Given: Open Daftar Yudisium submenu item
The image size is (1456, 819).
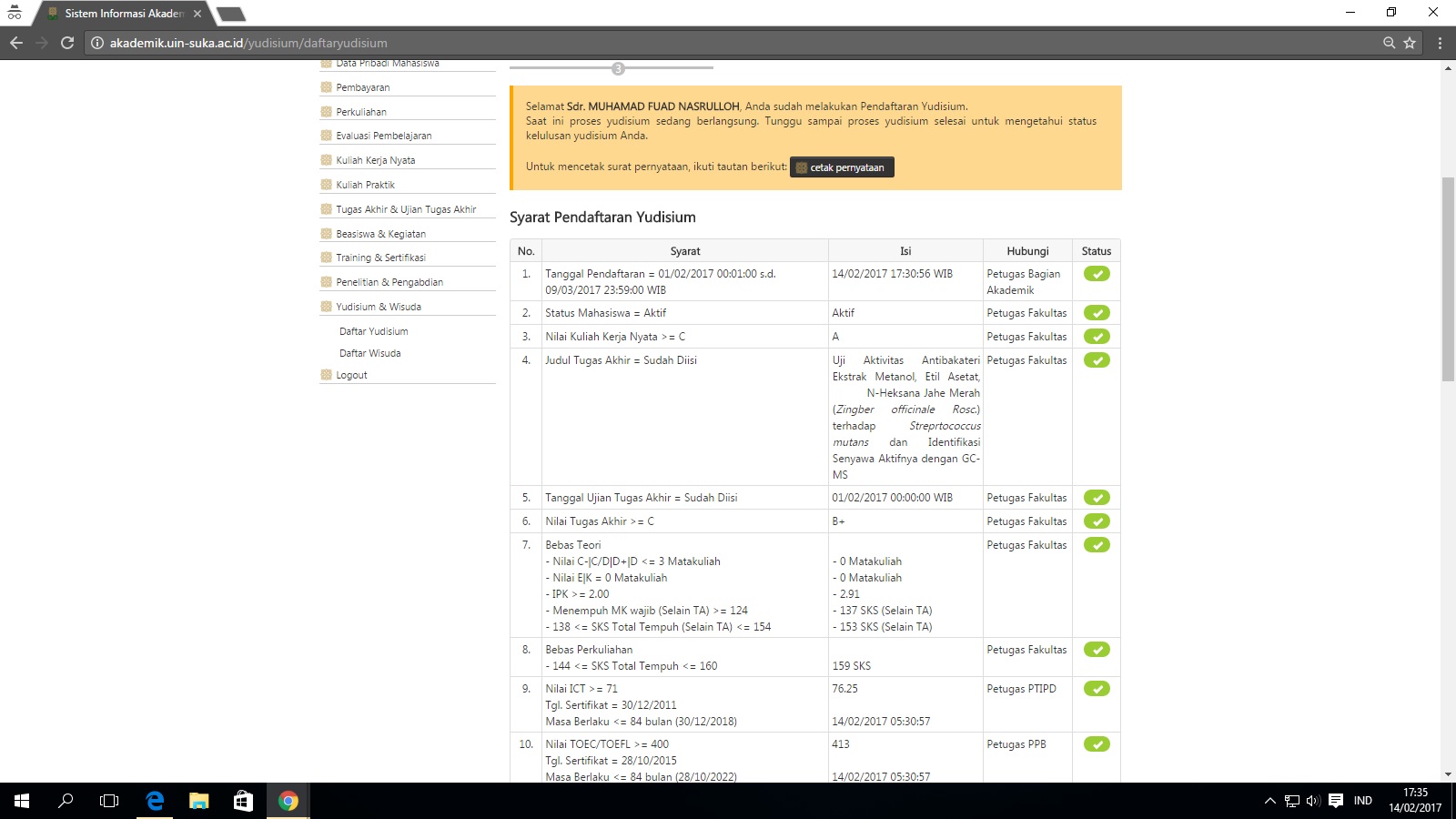Looking at the screenshot, I should 373,331.
